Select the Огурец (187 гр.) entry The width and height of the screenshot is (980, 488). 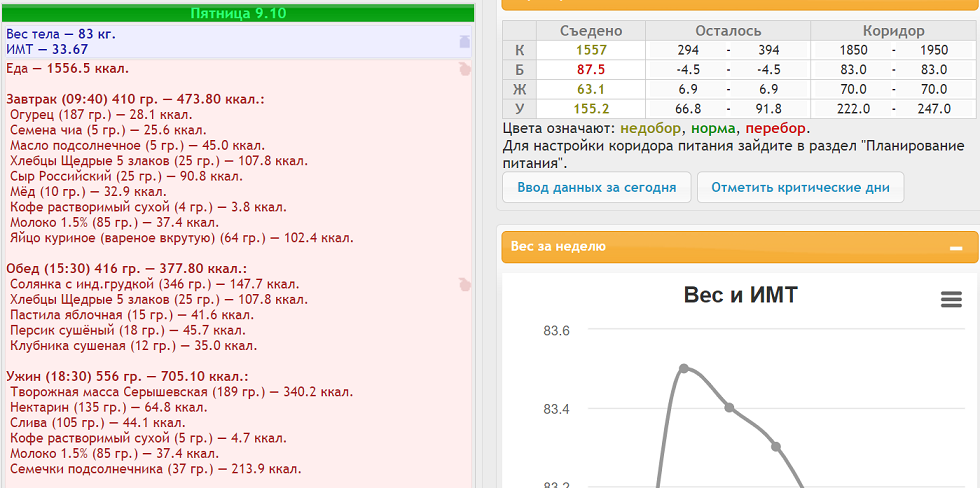101,115
